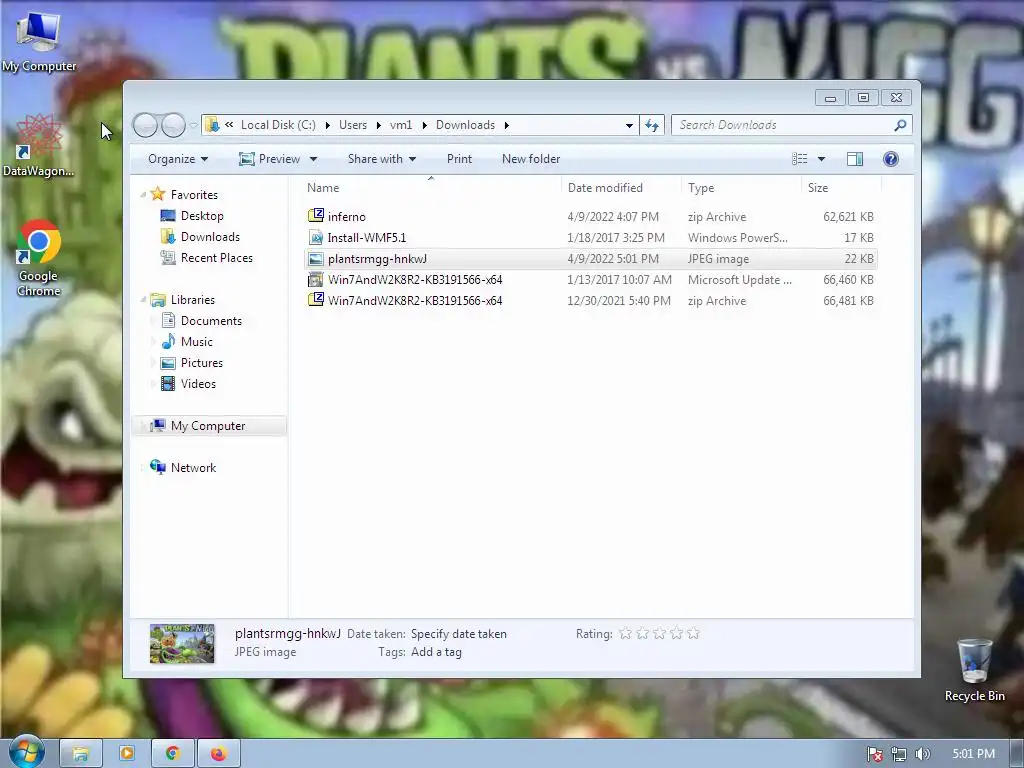Create a New folder
This screenshot has width=1024, height=768.
point(531,159)
